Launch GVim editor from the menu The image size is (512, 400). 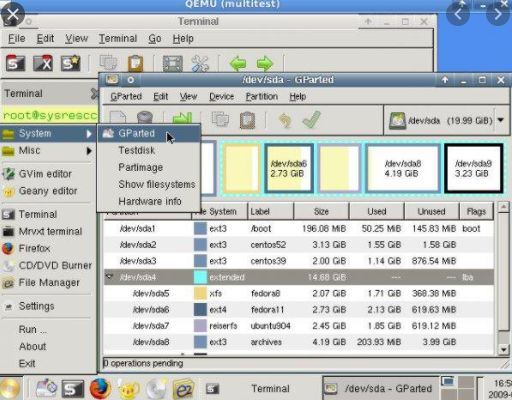(x=47, y=174)
